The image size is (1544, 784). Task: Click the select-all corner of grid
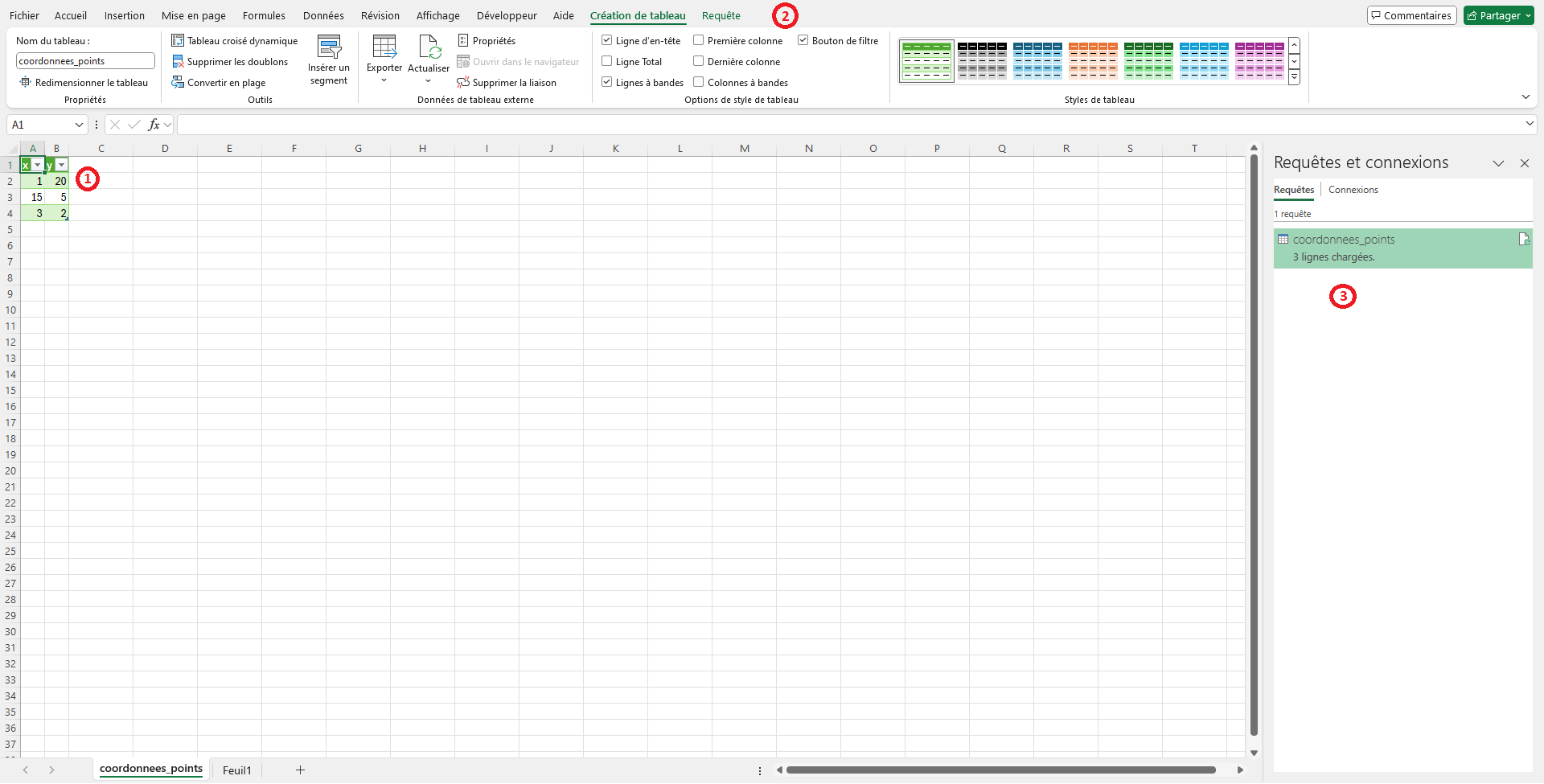pos(12,149)
